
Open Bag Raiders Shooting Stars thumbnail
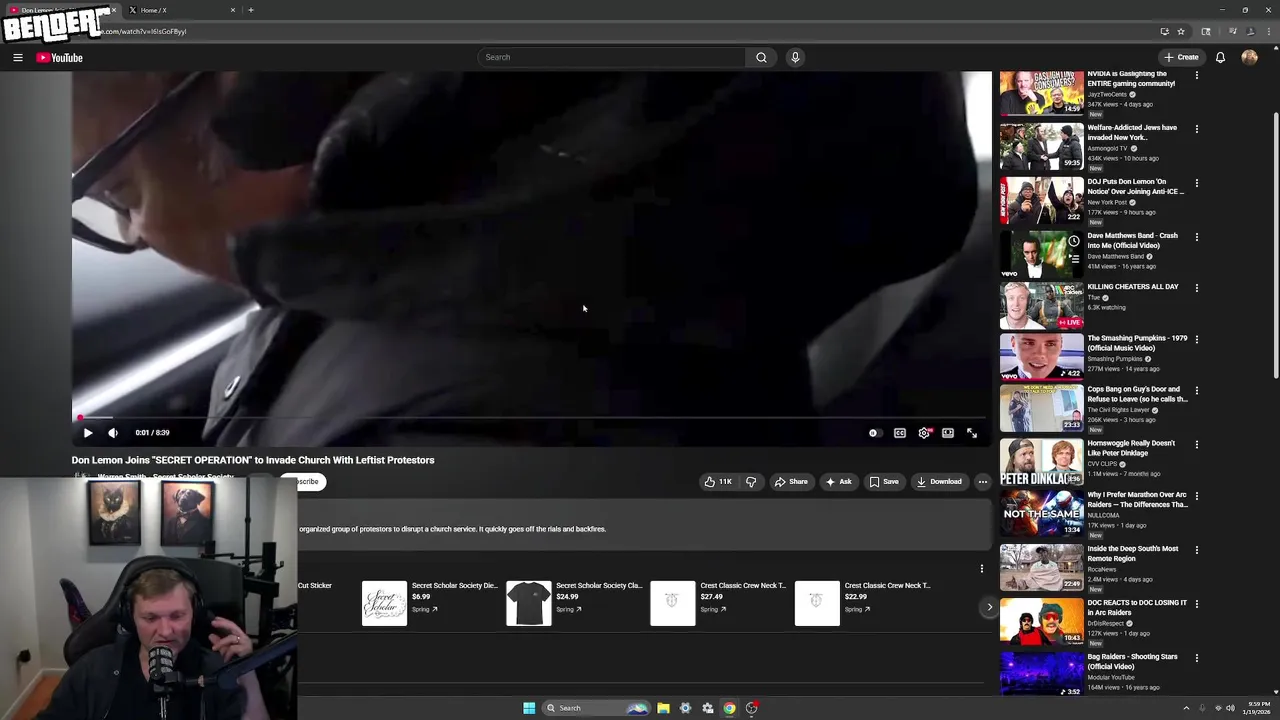click(1041, 674)
